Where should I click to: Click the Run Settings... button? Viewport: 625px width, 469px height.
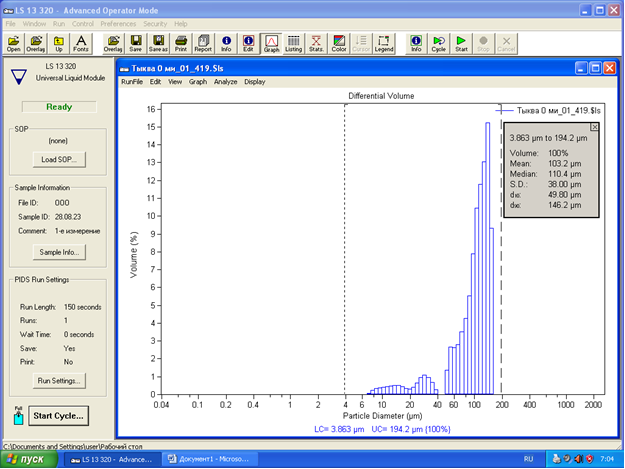pos(57,380)
